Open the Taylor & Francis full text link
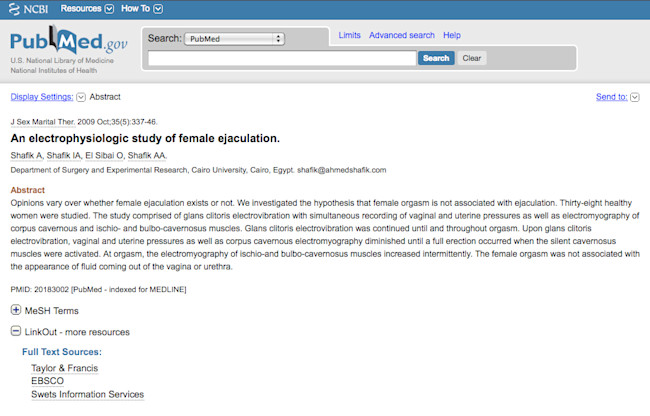Viewport: 650px width, 416px height. click(65, 368)
